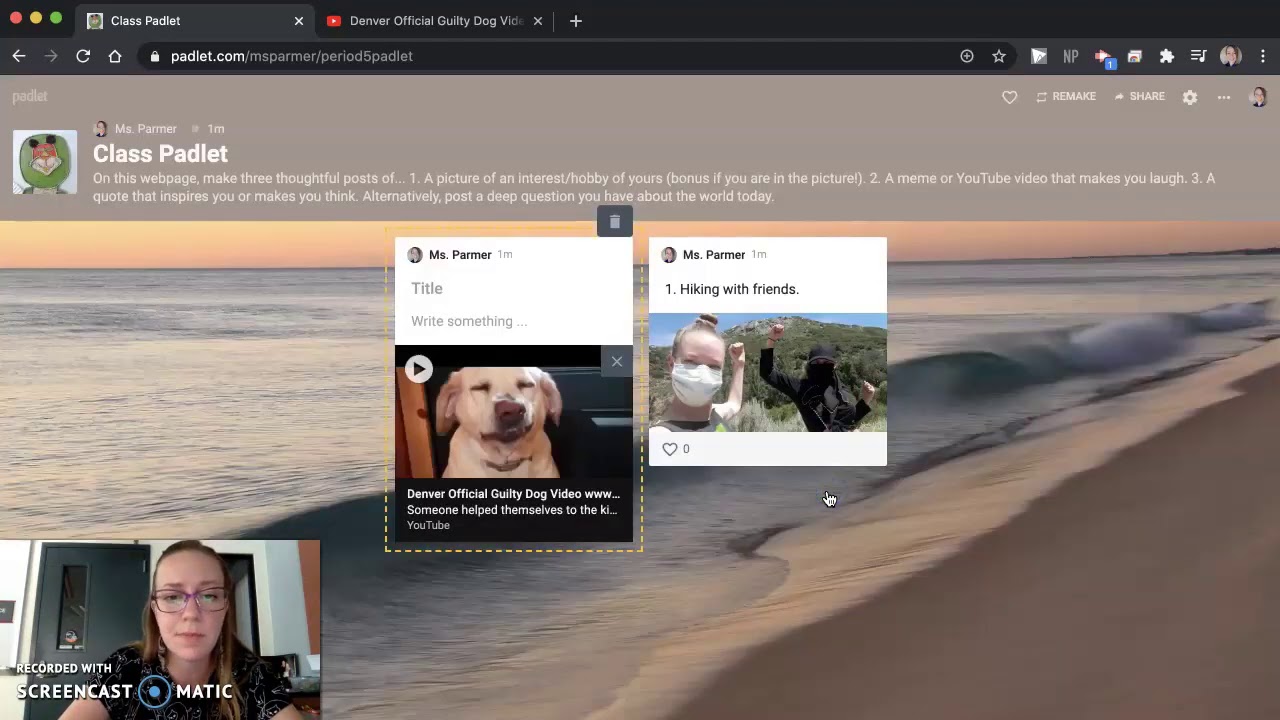The height and width of the screenshot is (720, 1280).
Task: Bookmark this page with the star
Action: 999,57
